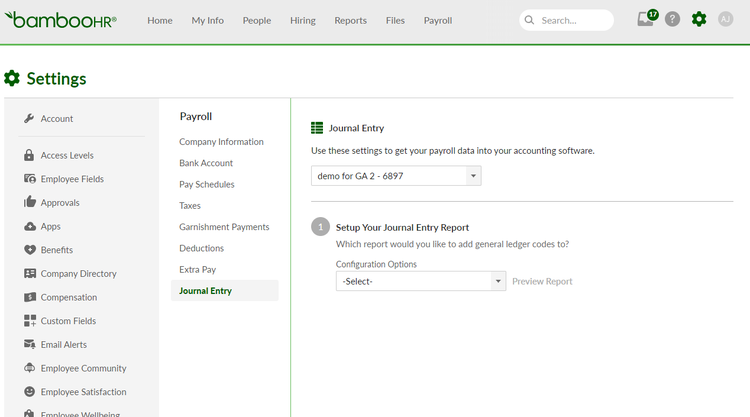This screenshot has width=750, height=417.
Task: Click the Access Levels lock icon
Action: (29, 155)
